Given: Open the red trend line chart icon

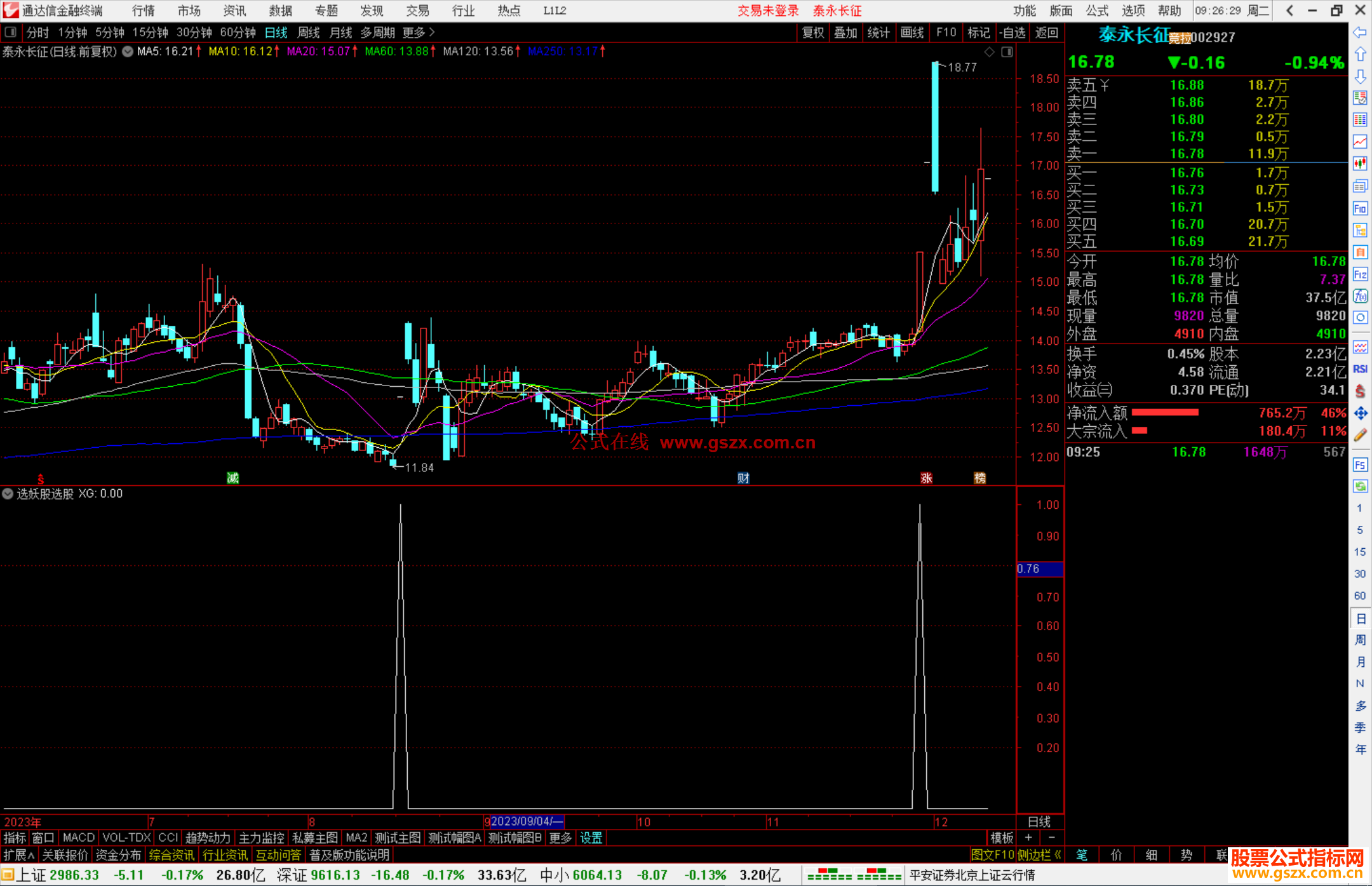Looking at the screenshot, I should (1360, 142).
